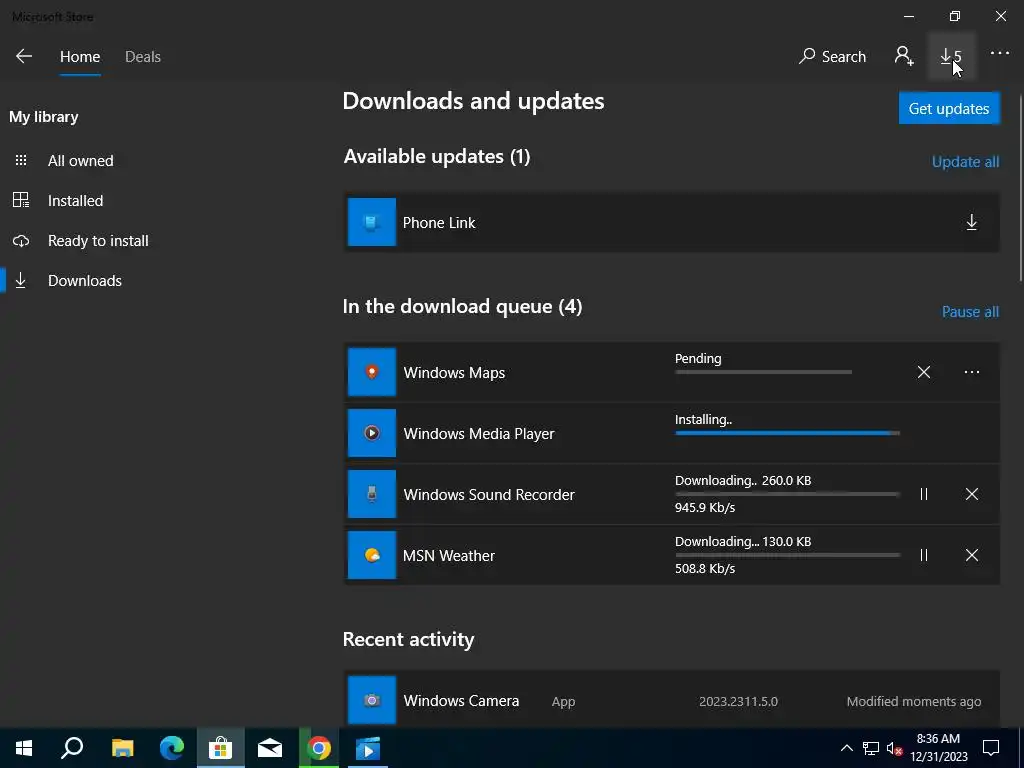
Task: Click the Windows Sound Recorder tile icon
Action: click(x=372, y=494)
